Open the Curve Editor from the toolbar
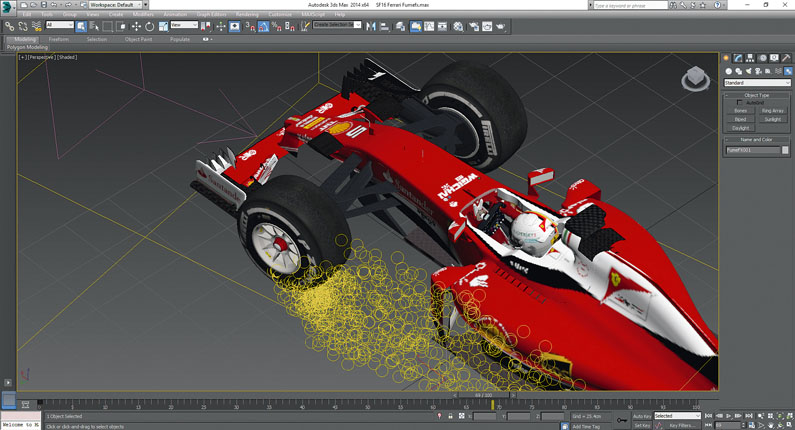Image resolution: width=795 pixels, height=430 pixels. coord(429,26)
